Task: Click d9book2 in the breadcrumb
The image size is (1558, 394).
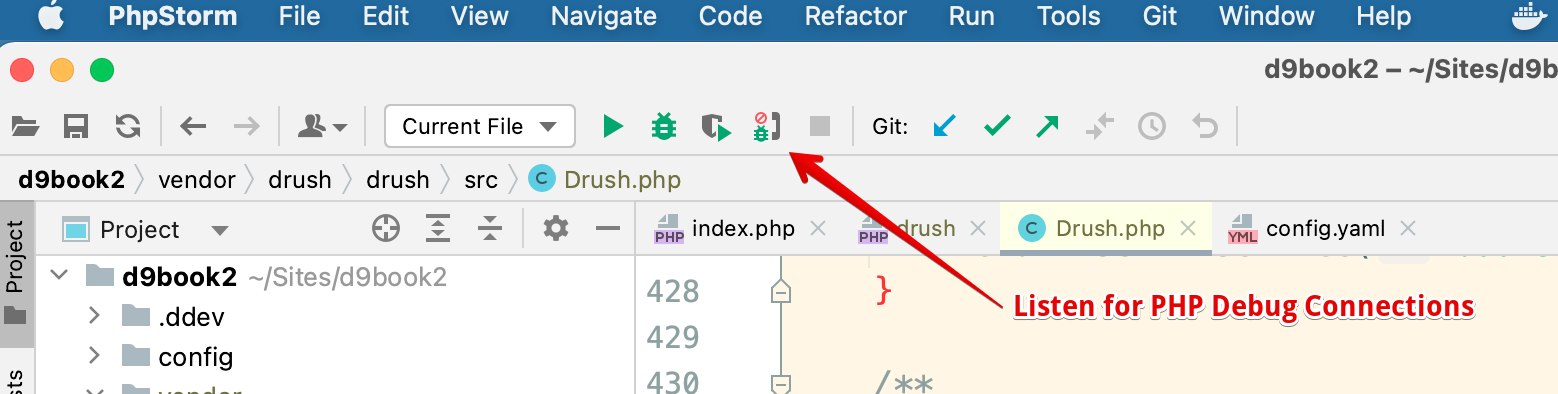Action: [71, 180]
